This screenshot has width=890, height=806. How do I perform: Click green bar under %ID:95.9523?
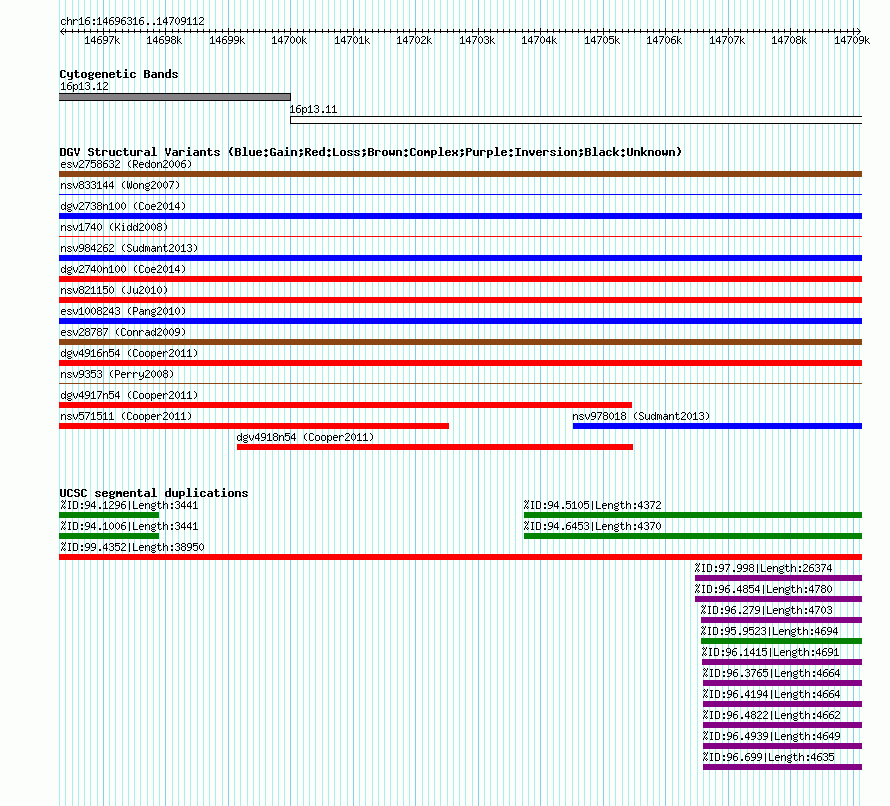(782, 641)
